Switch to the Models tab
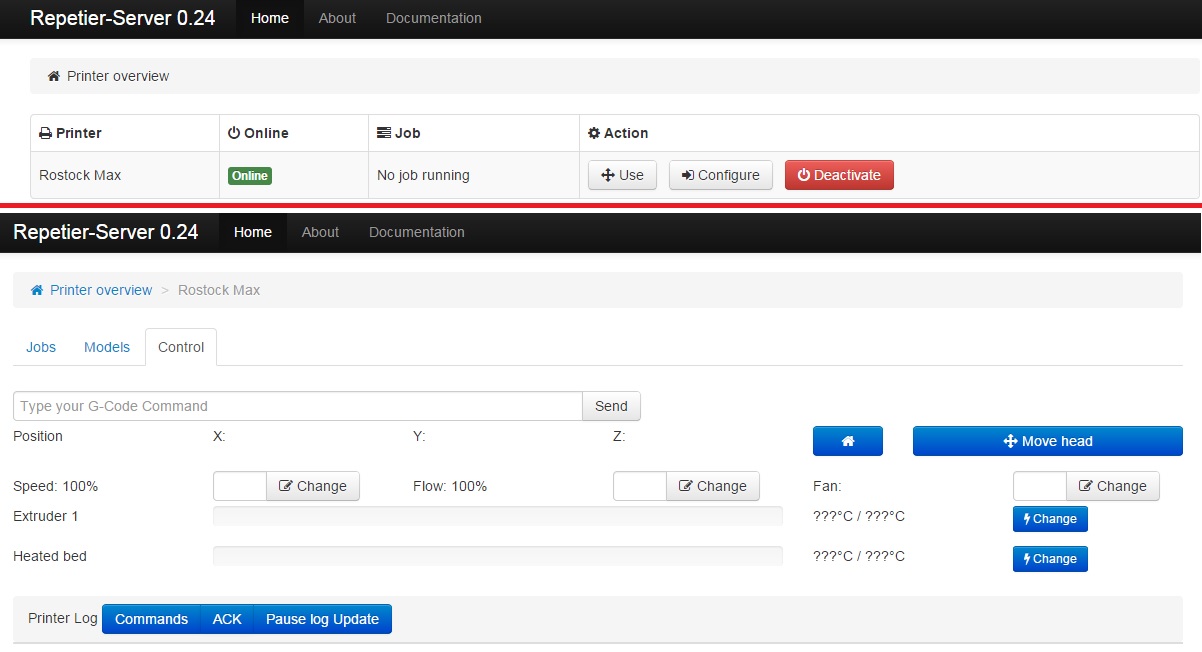 tap(107, 347)
